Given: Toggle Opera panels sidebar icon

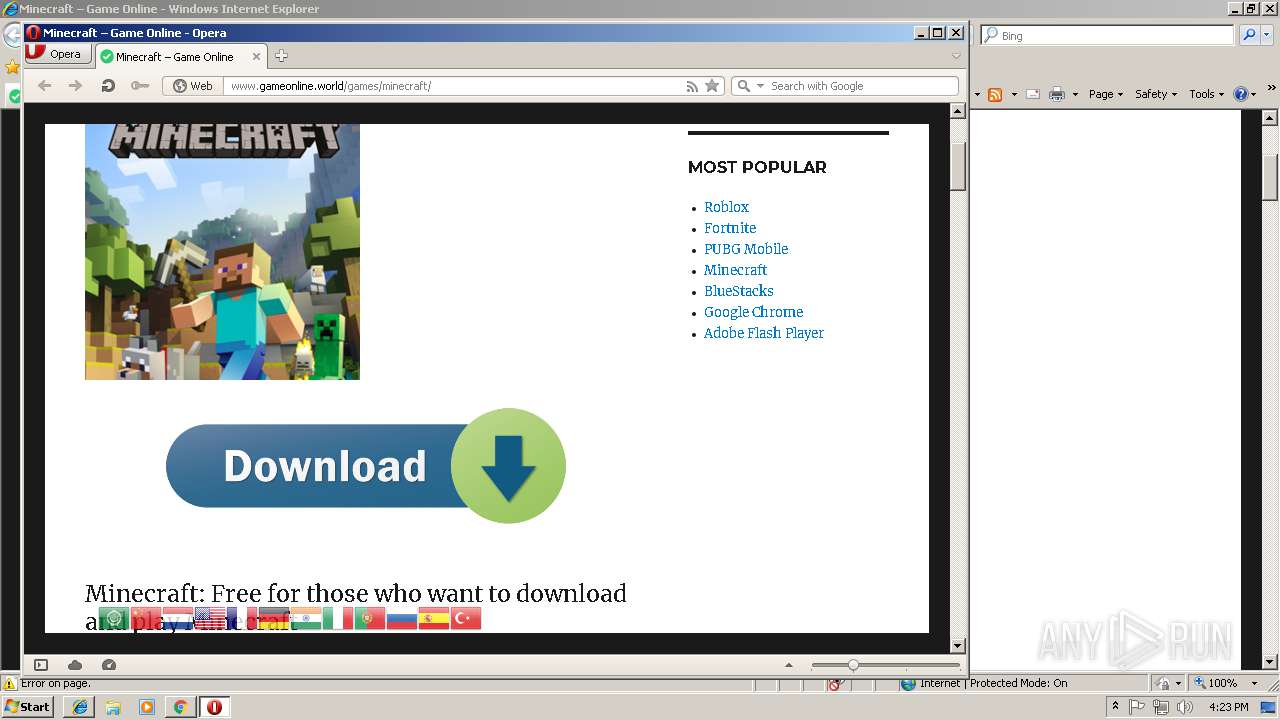Looking at the screenshot, I should (41, 665).
